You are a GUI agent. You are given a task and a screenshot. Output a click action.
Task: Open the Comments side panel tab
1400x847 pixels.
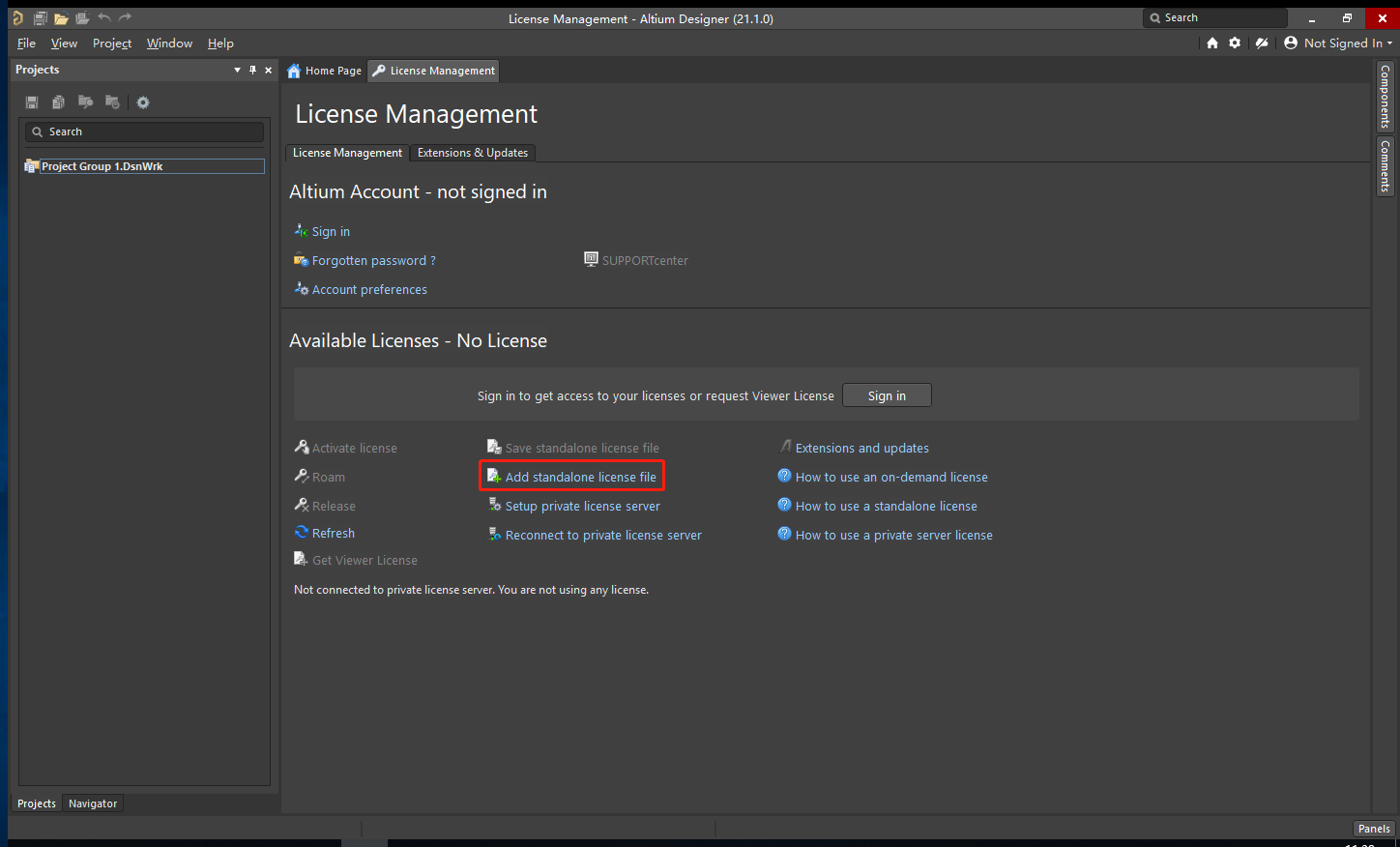pyautogui.click(x=1385, y=166)
